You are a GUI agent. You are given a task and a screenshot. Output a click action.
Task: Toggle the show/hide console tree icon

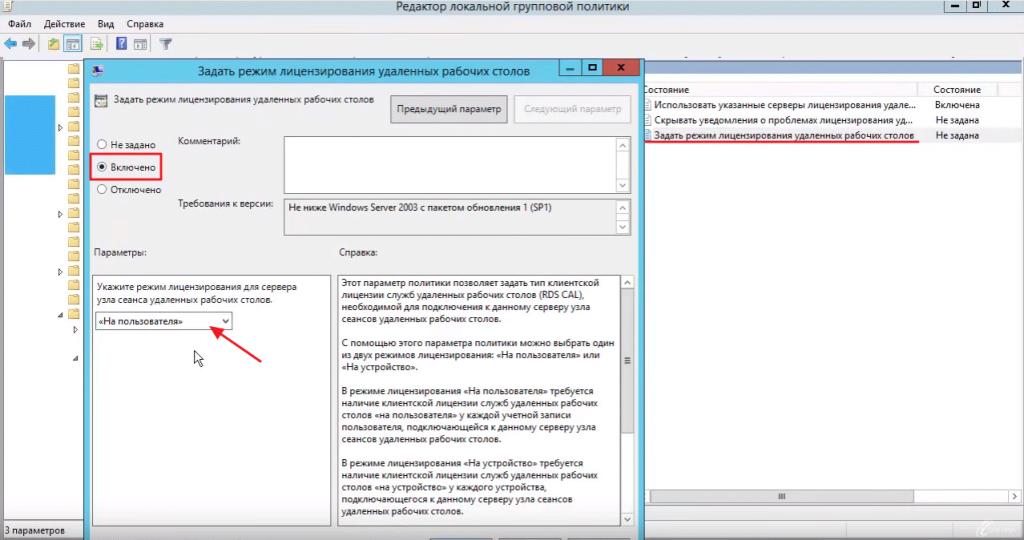[72, 44]
